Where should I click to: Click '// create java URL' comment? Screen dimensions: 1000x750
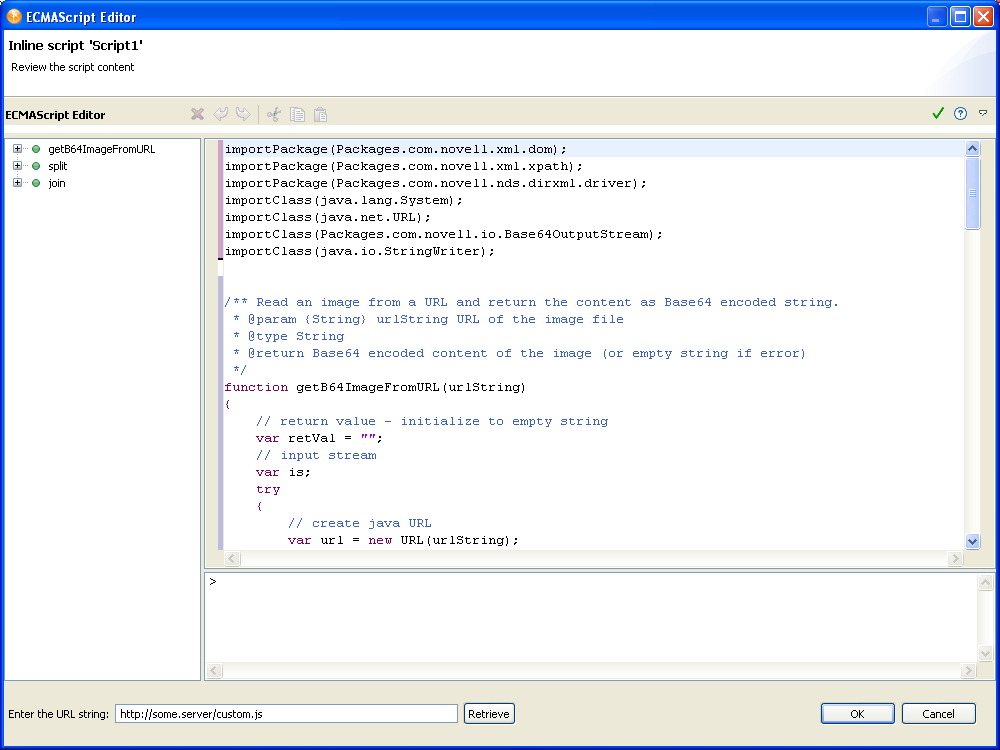tap(359, 524)
